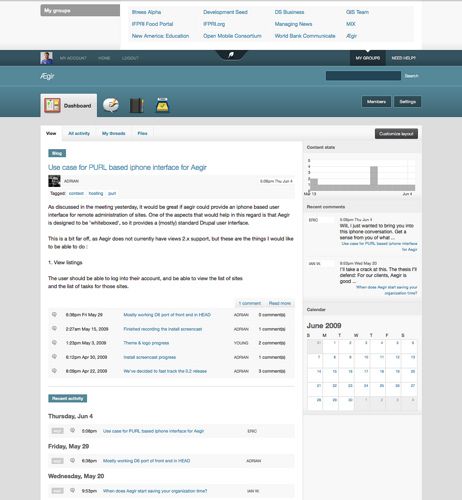Open the Managing News group
The width and height of the screenshot is (462, 500).
[x=293, y=24]
